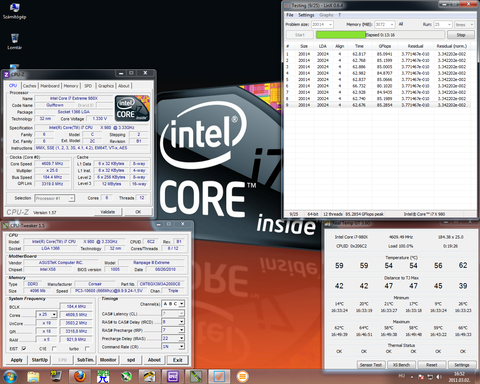
Task: Click the network icon in system tray
Action: tap(430, 377)
